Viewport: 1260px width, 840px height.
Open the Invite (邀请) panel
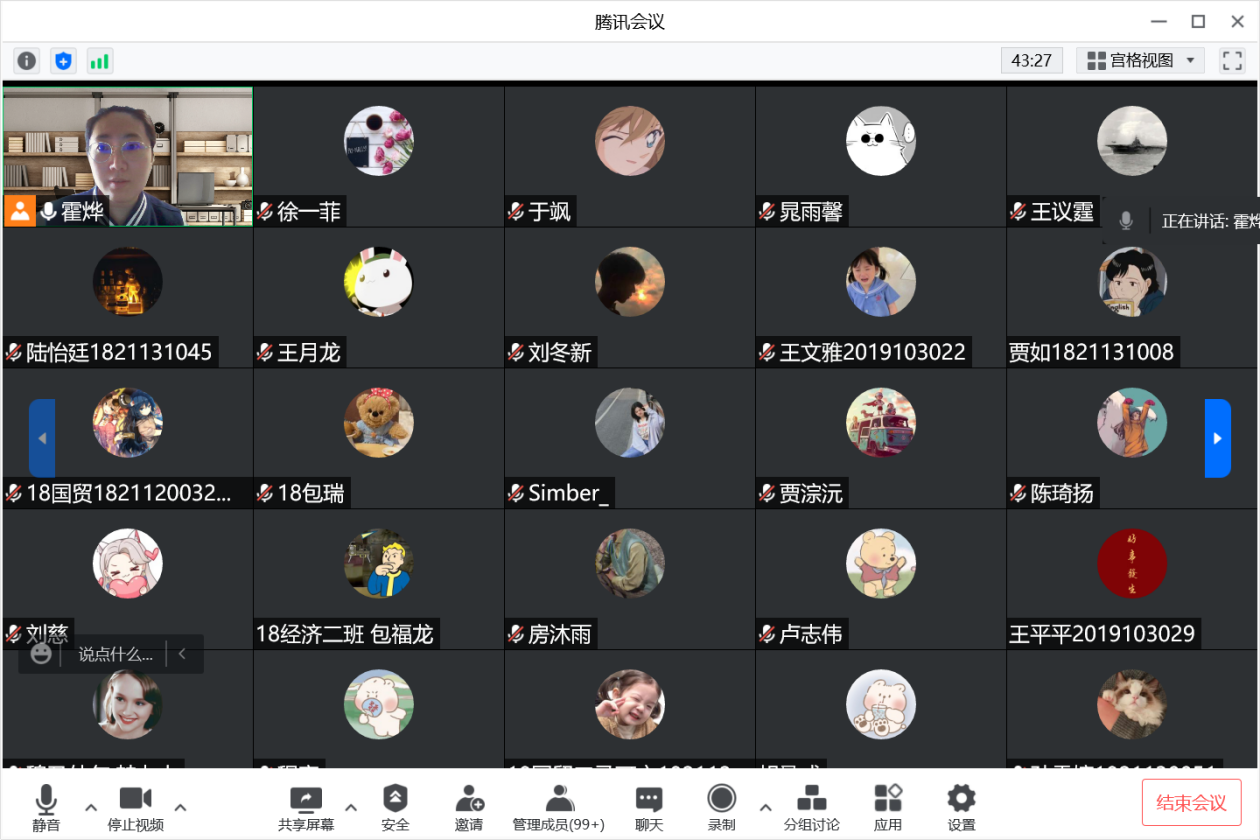point(469,808)
